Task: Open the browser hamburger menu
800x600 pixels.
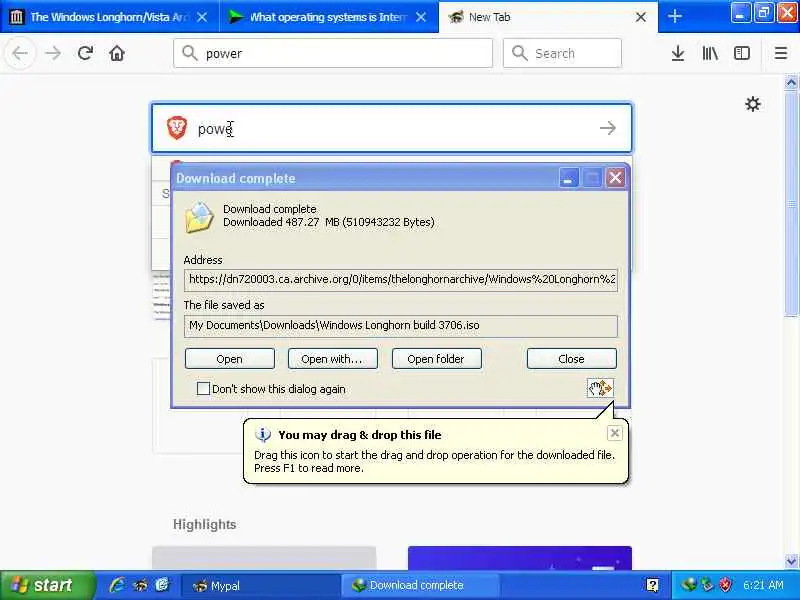Action: [x=781, y=53]
